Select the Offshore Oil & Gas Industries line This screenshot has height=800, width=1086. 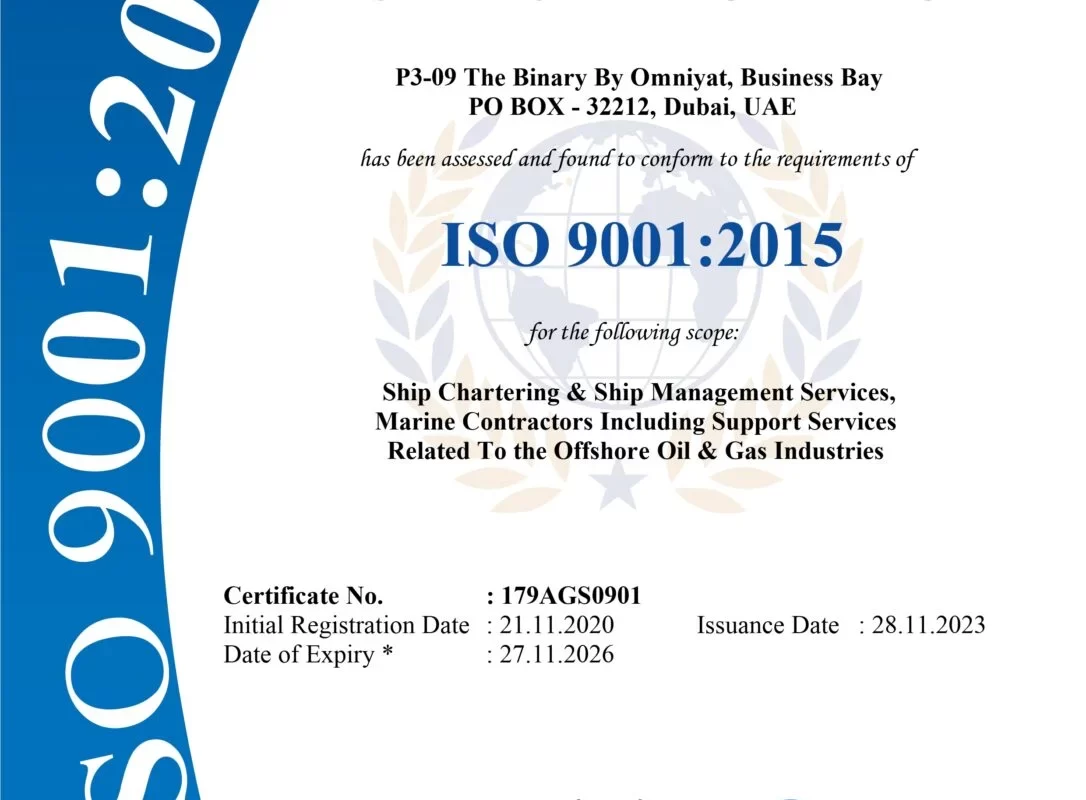click(635, 450)
